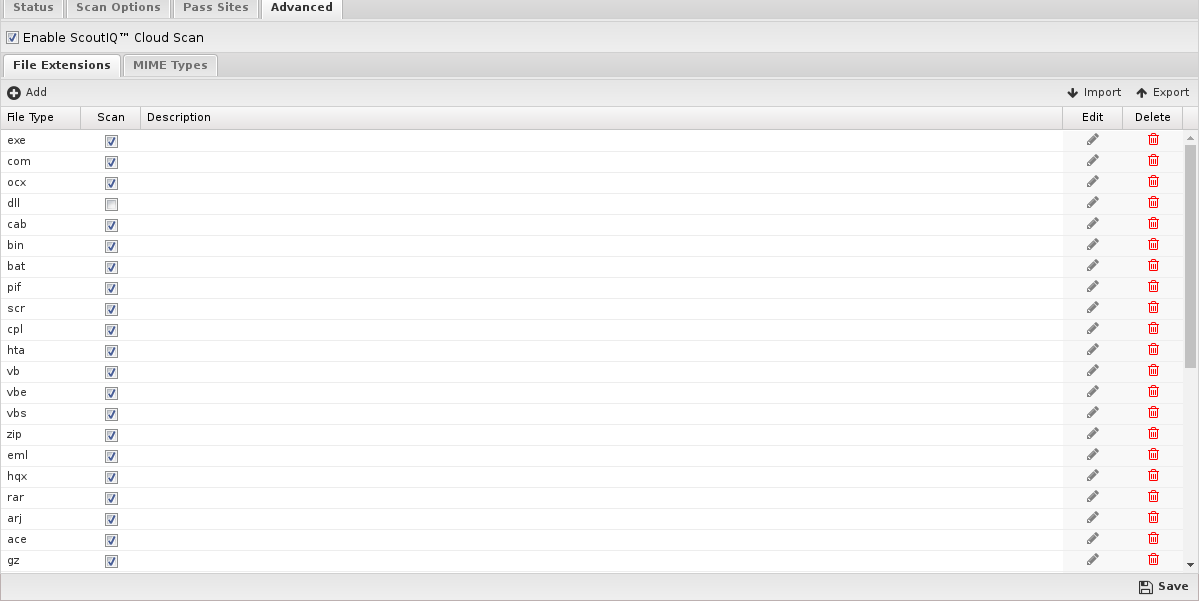This screenshot has width=1199, height=601.
Task: Remove the rar extension with trash icon
Action: [1153, 496]
